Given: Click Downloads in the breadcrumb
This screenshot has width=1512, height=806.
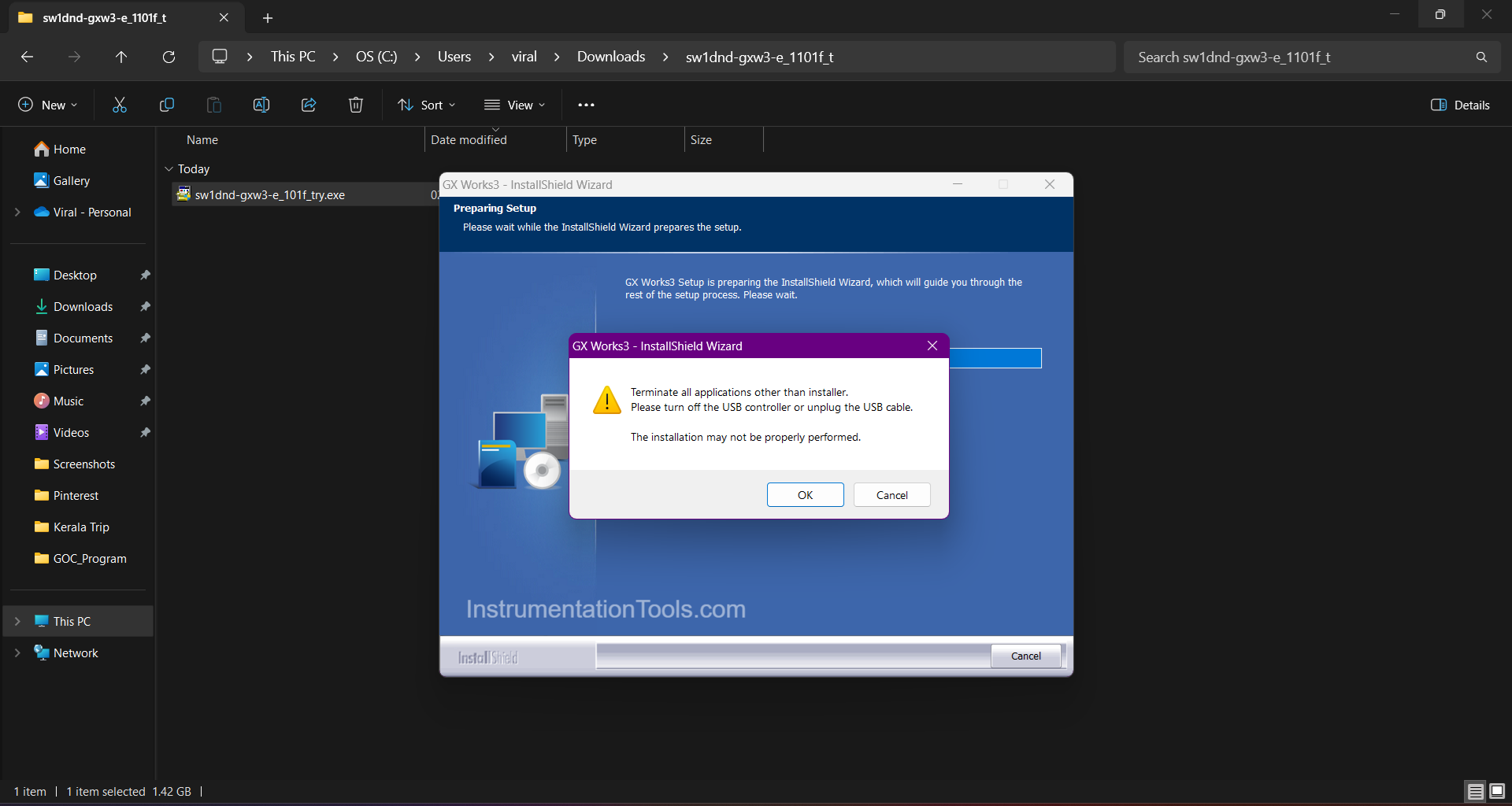Looking at the screenshot, I should tap(611, 57).
